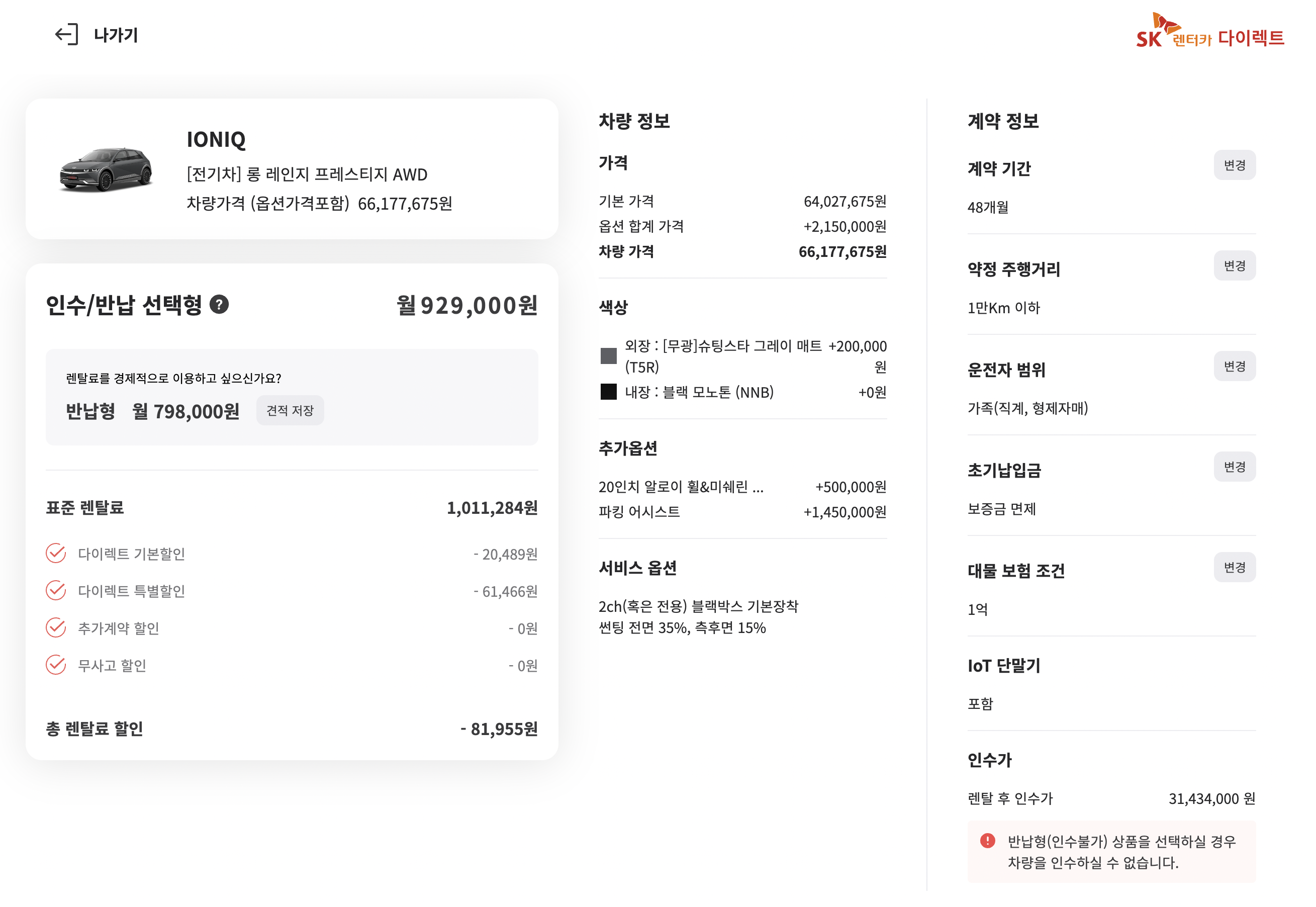Select the 반납형 월 798,000원 option
This screenshot has height=907, width=1316.
(152, 411)
